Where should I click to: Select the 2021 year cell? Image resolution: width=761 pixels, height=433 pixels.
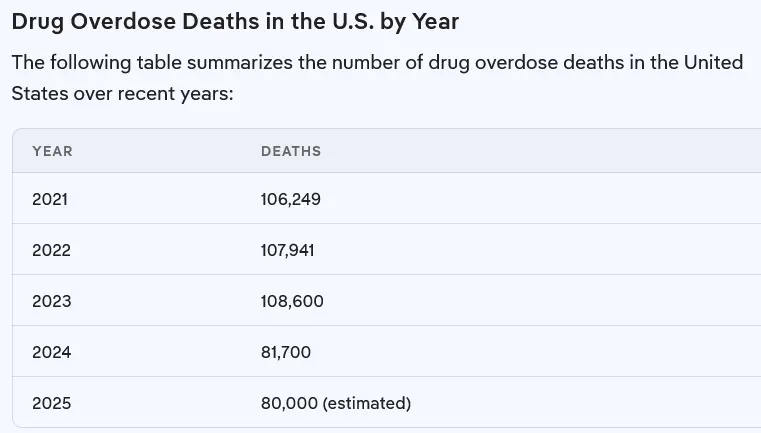coord(50,199)
